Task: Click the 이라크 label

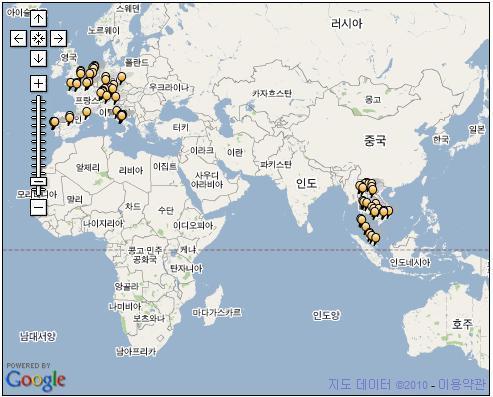Action: pyautogui.click(x=202, y=151)
